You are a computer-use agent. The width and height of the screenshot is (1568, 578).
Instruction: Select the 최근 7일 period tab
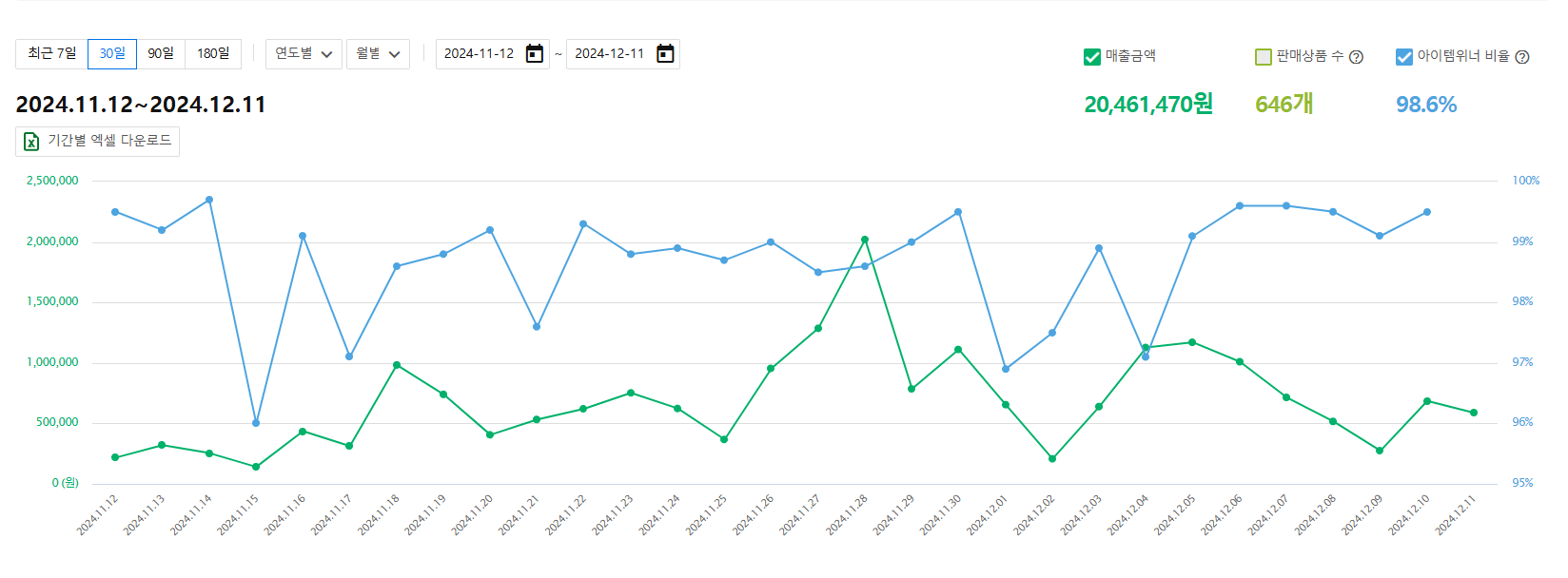coord(51,54)
